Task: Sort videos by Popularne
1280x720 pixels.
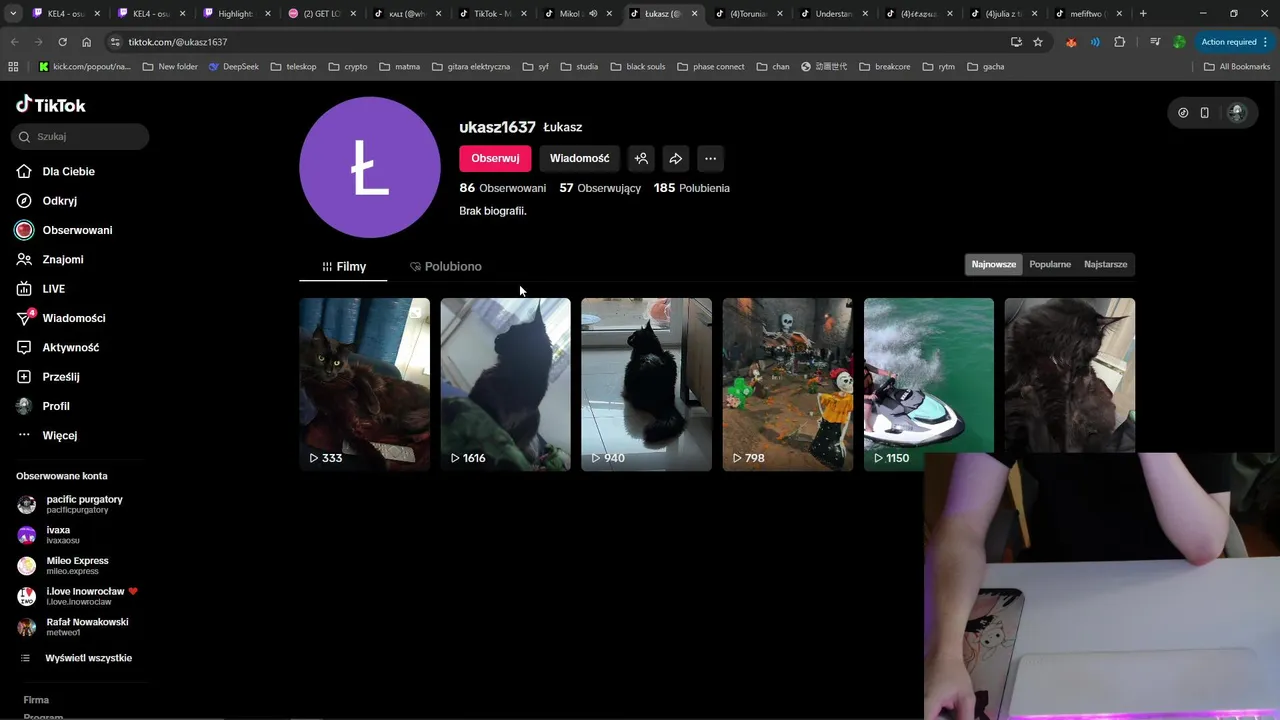Action: tap(1050, 264)
